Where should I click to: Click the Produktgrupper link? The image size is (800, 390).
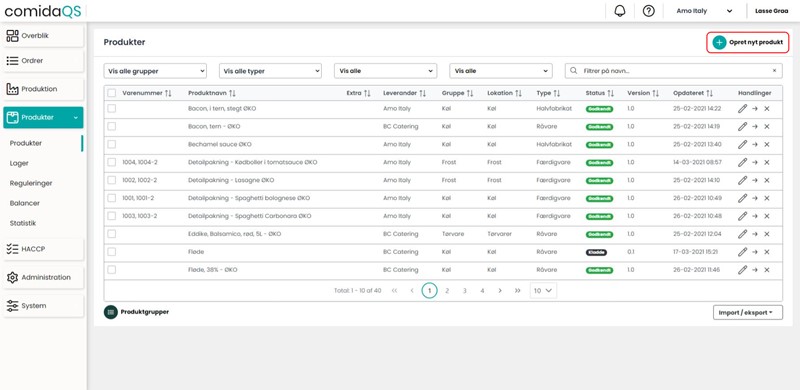[144, 312]
